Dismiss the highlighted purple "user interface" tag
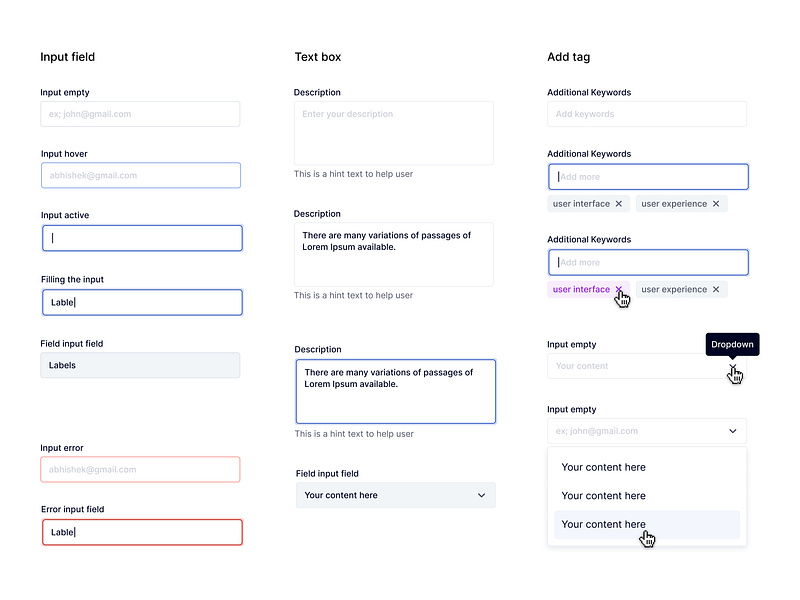This screenshot has height=600, width=800. coord(619,289)
